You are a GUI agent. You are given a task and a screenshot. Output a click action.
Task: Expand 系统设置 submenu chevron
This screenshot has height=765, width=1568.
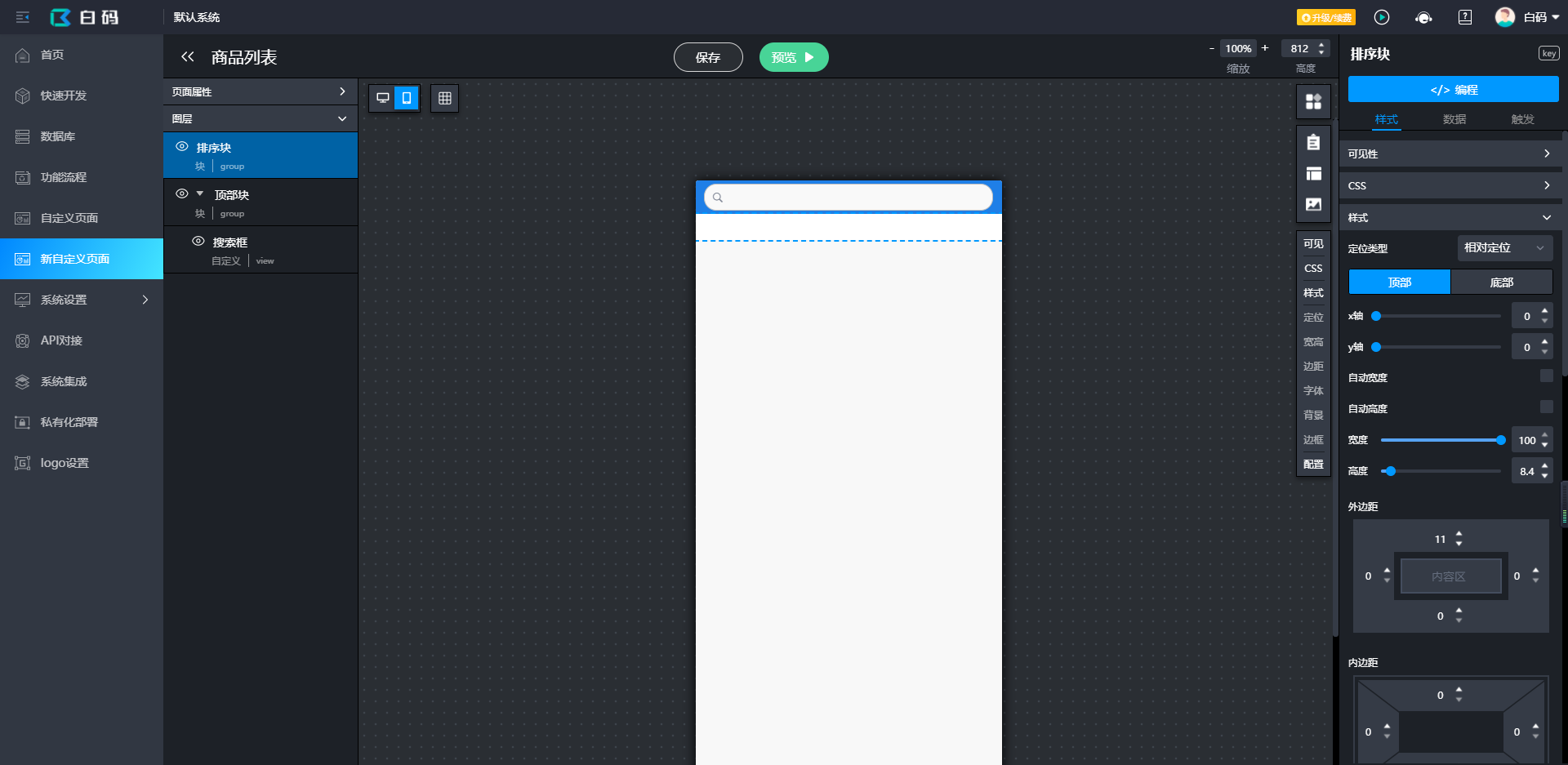click(x=145, y=300)
